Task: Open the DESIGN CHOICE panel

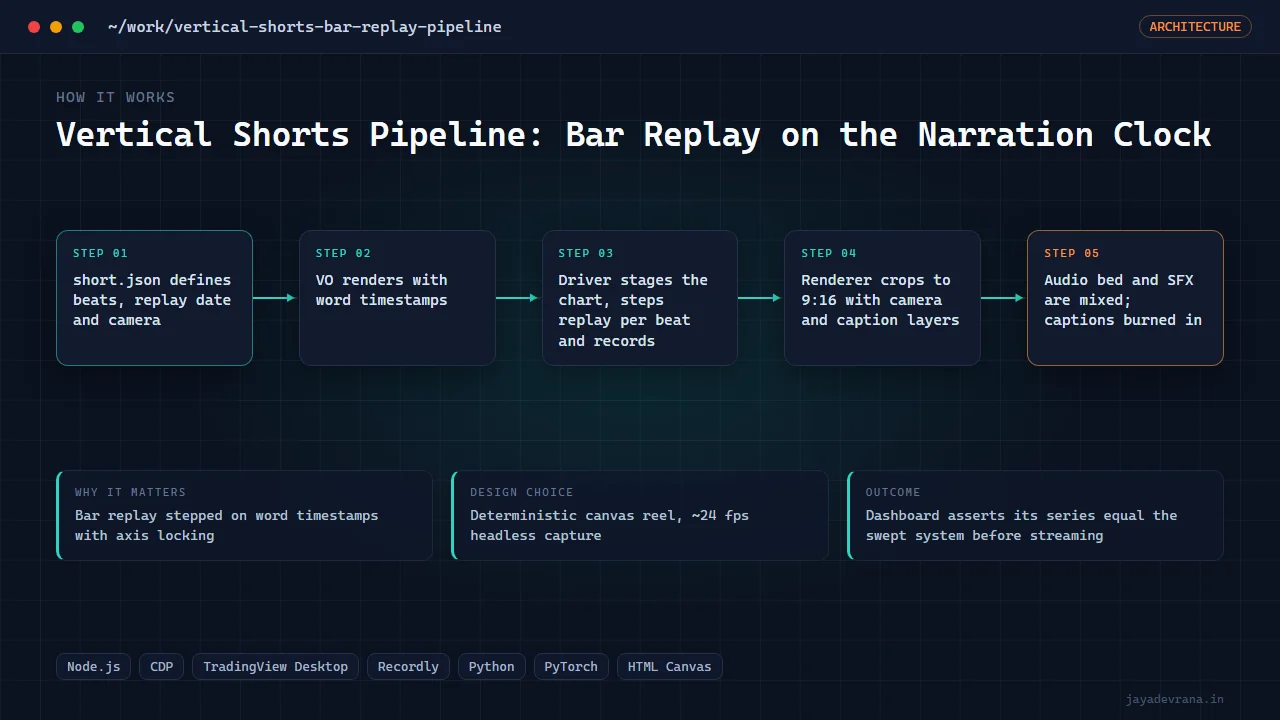Action: (640, 515)
